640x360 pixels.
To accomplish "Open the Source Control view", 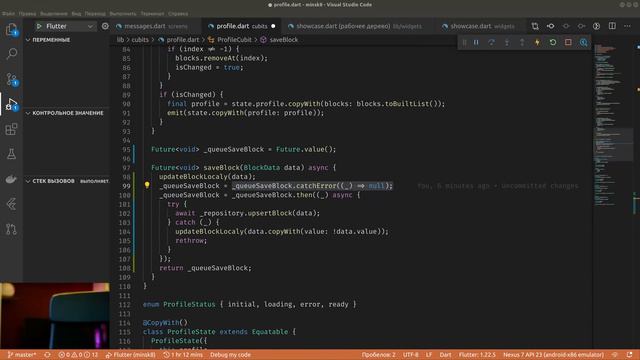I will (x=11, y=79).
